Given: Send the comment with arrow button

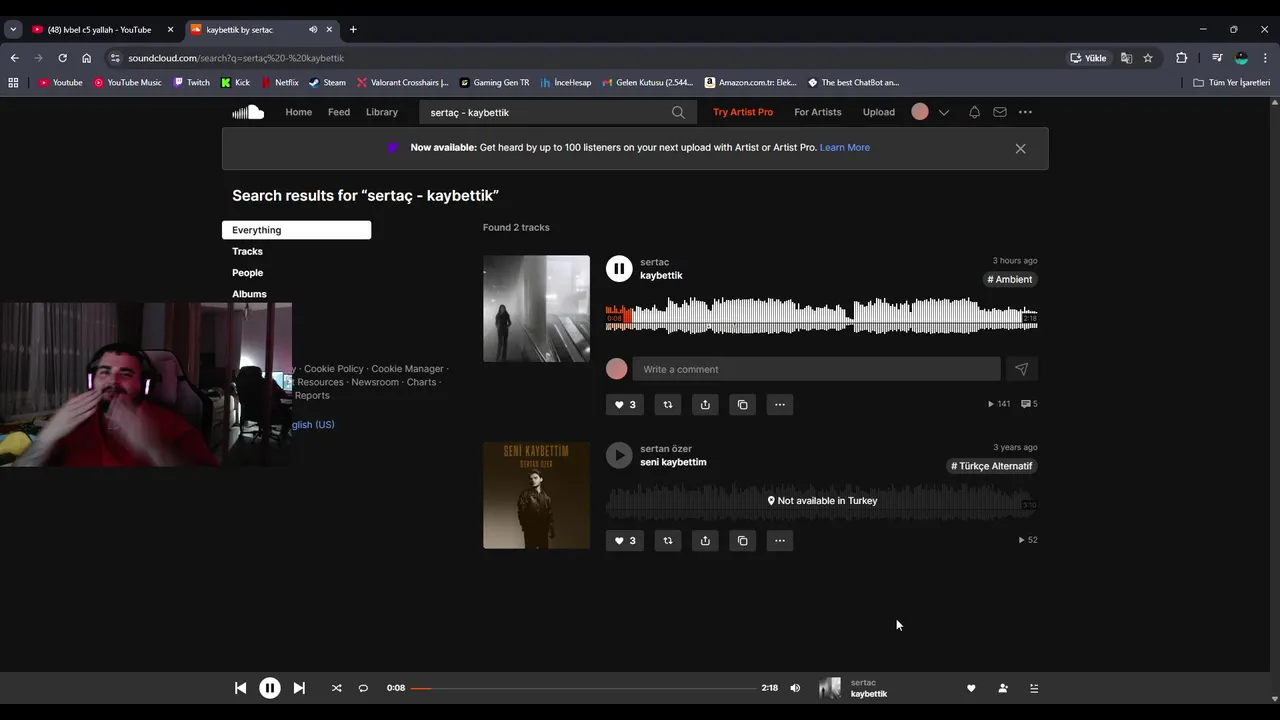Looking at the screenshot, I should (1021, 369).
